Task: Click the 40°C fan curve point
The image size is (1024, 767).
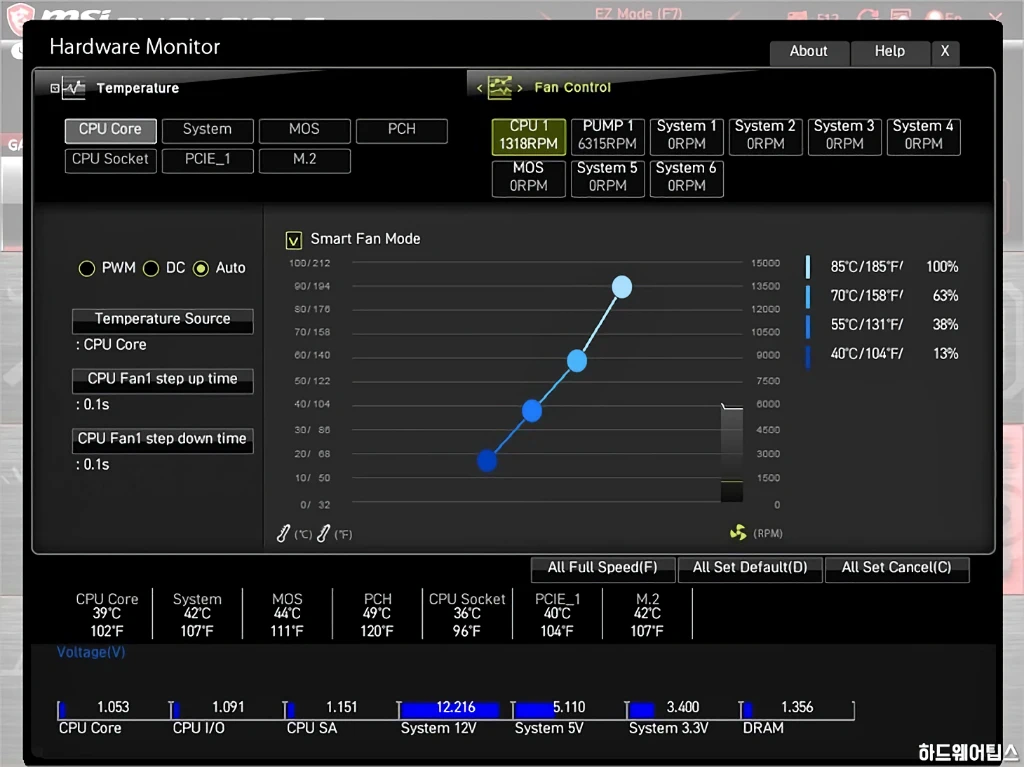Action: tap(487, 461)
